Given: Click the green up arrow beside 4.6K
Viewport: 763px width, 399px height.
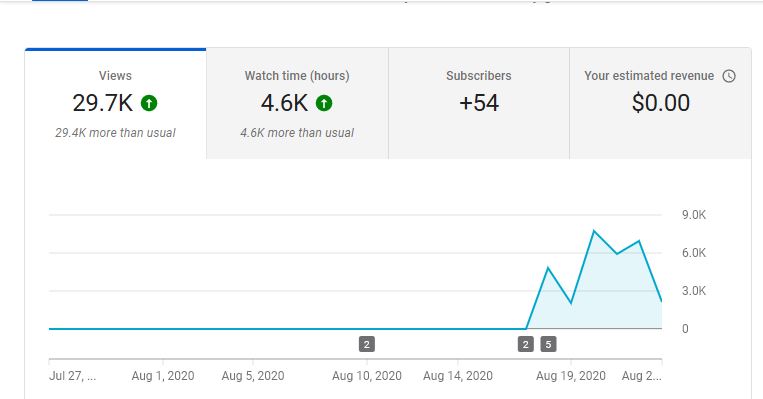Looking at the screenshot, I should click(x=324, y=103).
